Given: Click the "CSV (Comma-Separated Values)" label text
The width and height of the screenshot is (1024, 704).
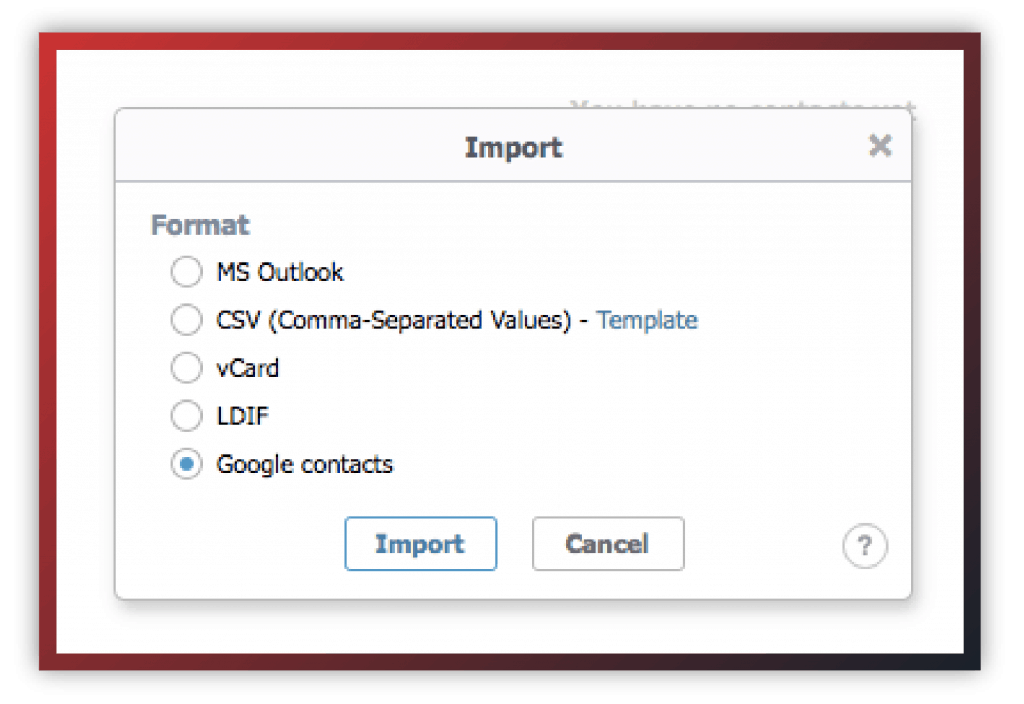Looking at the screenshot, I should coord(394,321).
